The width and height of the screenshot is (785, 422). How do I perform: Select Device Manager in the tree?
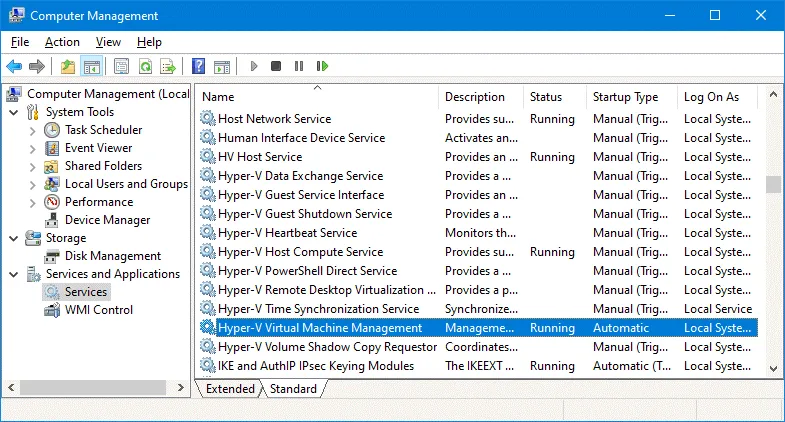click(x=107, y=220)
